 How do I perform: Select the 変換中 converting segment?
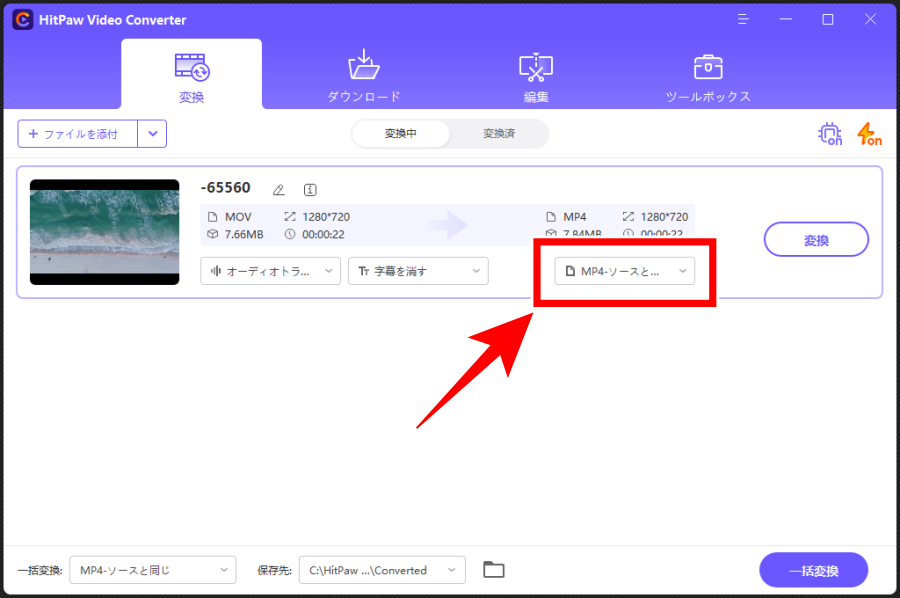[401, 134]
